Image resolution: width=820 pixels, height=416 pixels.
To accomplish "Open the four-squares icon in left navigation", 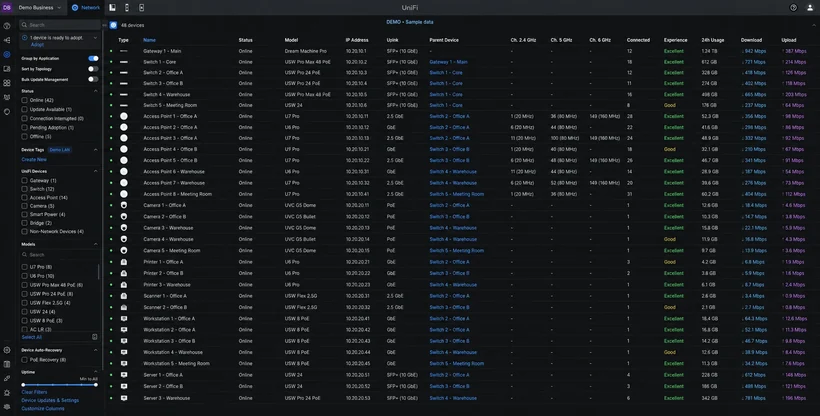I will click(x=7, y=83).
